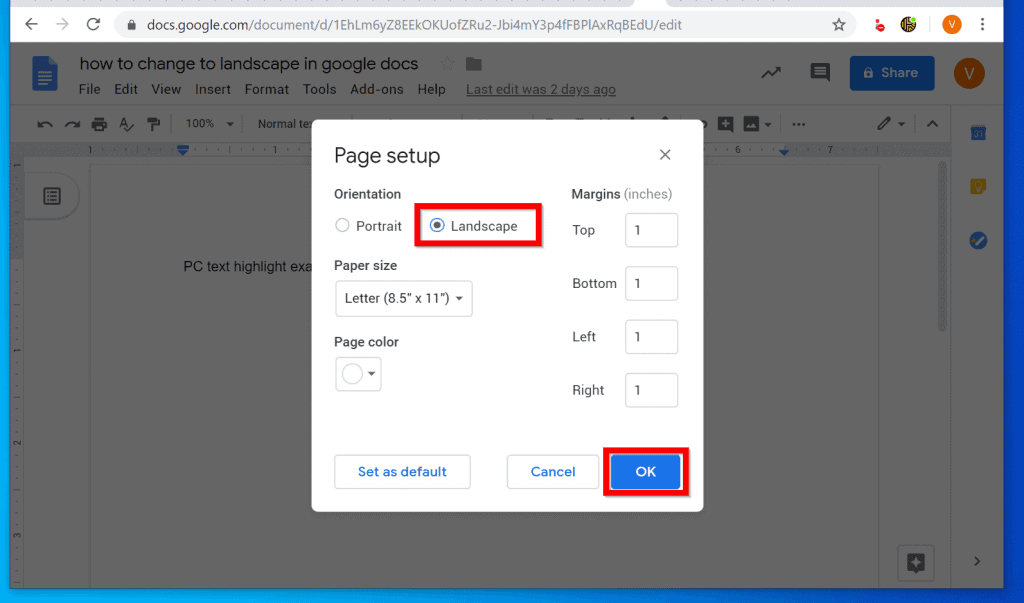Open the Paper size dropdown

404,299
